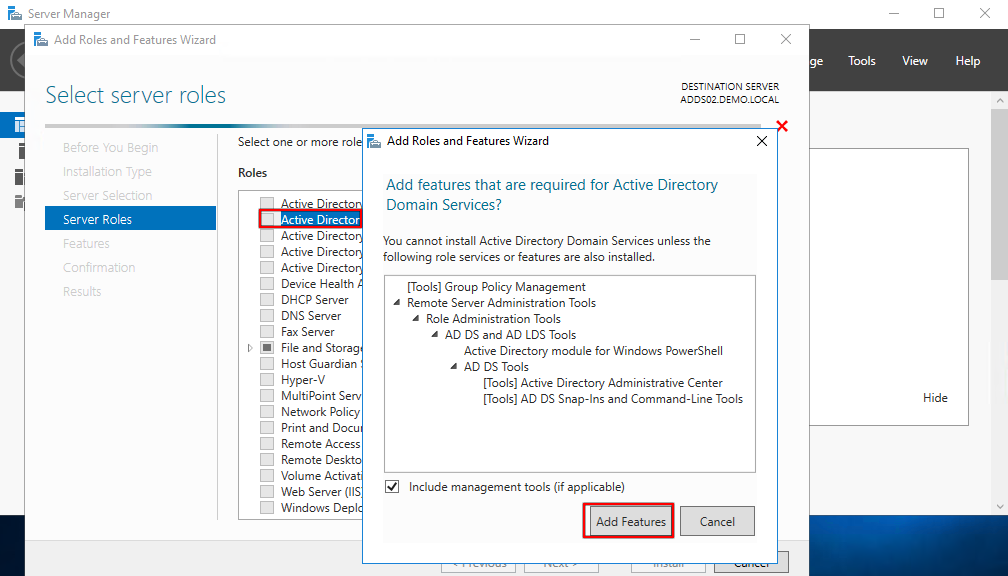Viewport: 1008px width, 576px height.
Task: Select [Tools] Active Directory Administrative Center
Action: 603,382
